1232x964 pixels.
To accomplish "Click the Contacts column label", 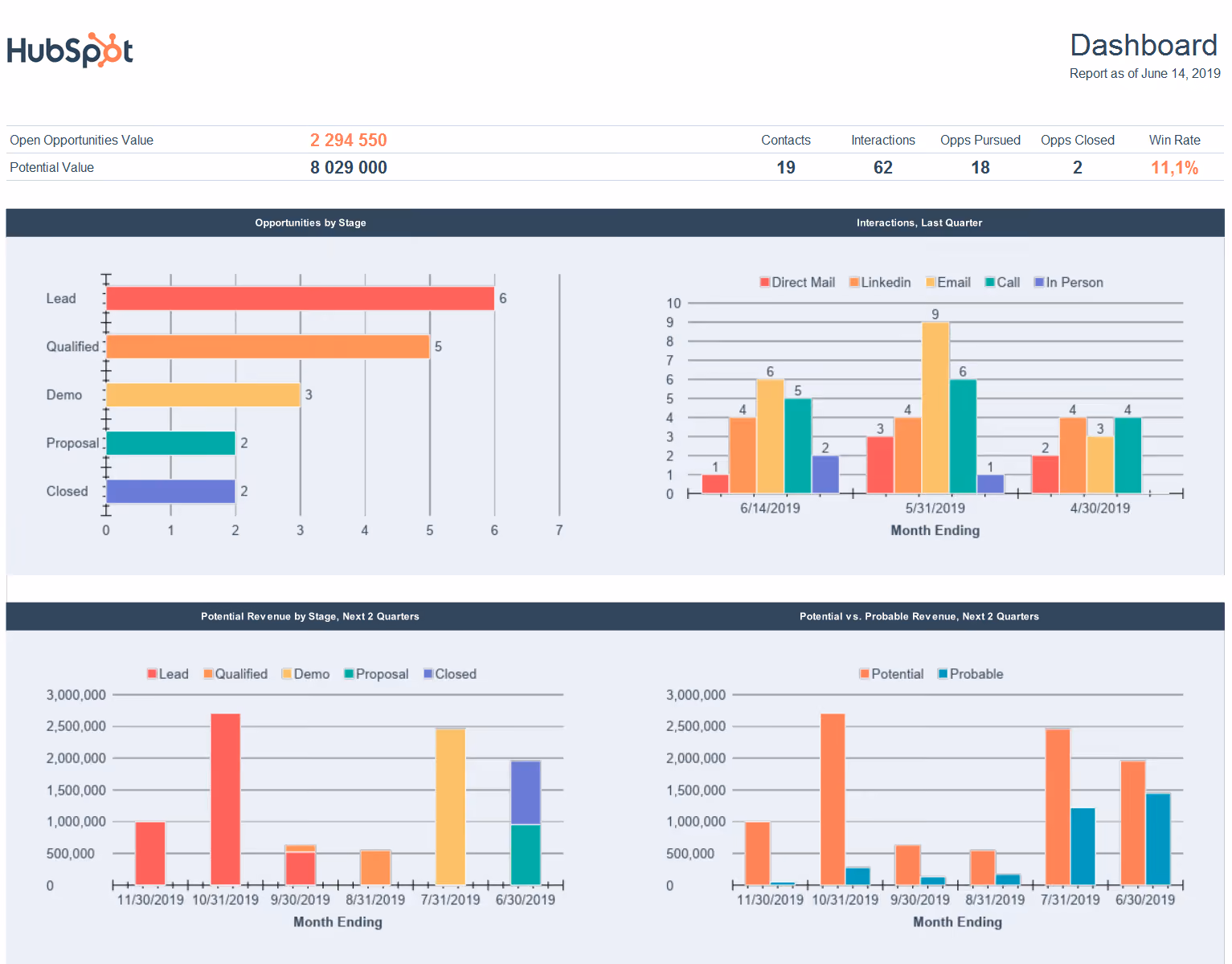I will coord(786,141).
